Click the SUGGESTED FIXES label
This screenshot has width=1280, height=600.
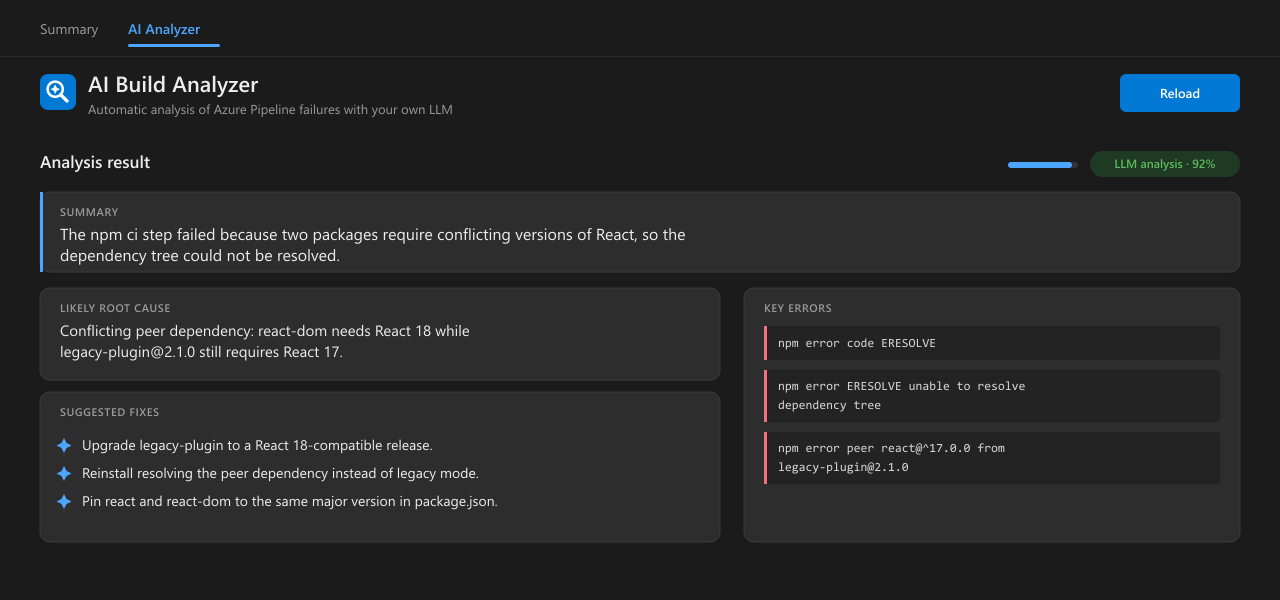[x=109, y=412]
